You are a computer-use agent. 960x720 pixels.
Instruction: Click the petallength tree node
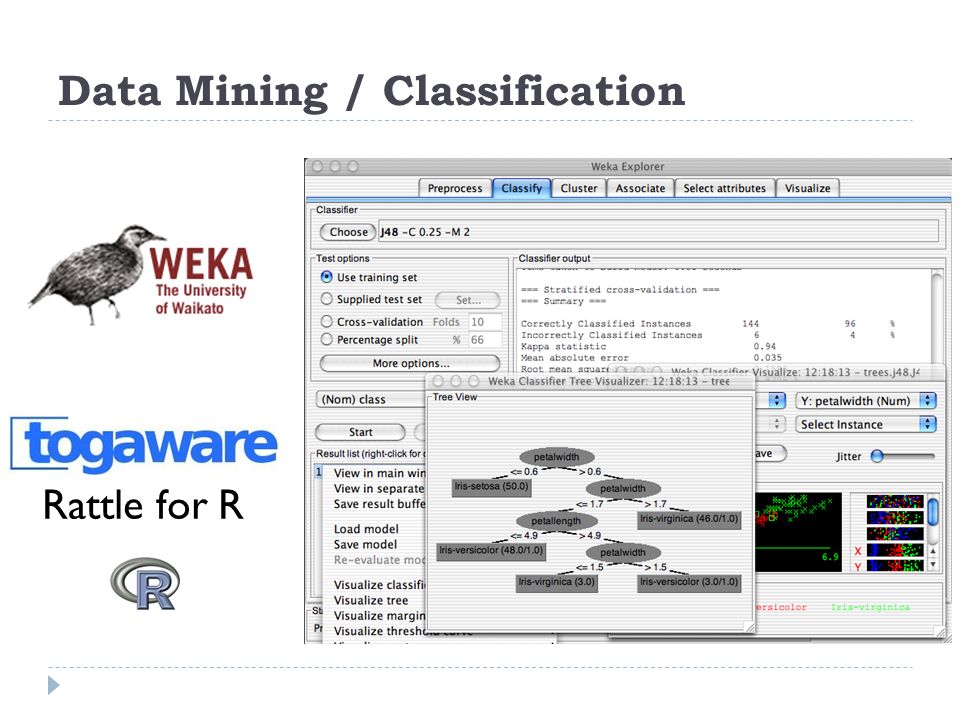tap(556, 520)
